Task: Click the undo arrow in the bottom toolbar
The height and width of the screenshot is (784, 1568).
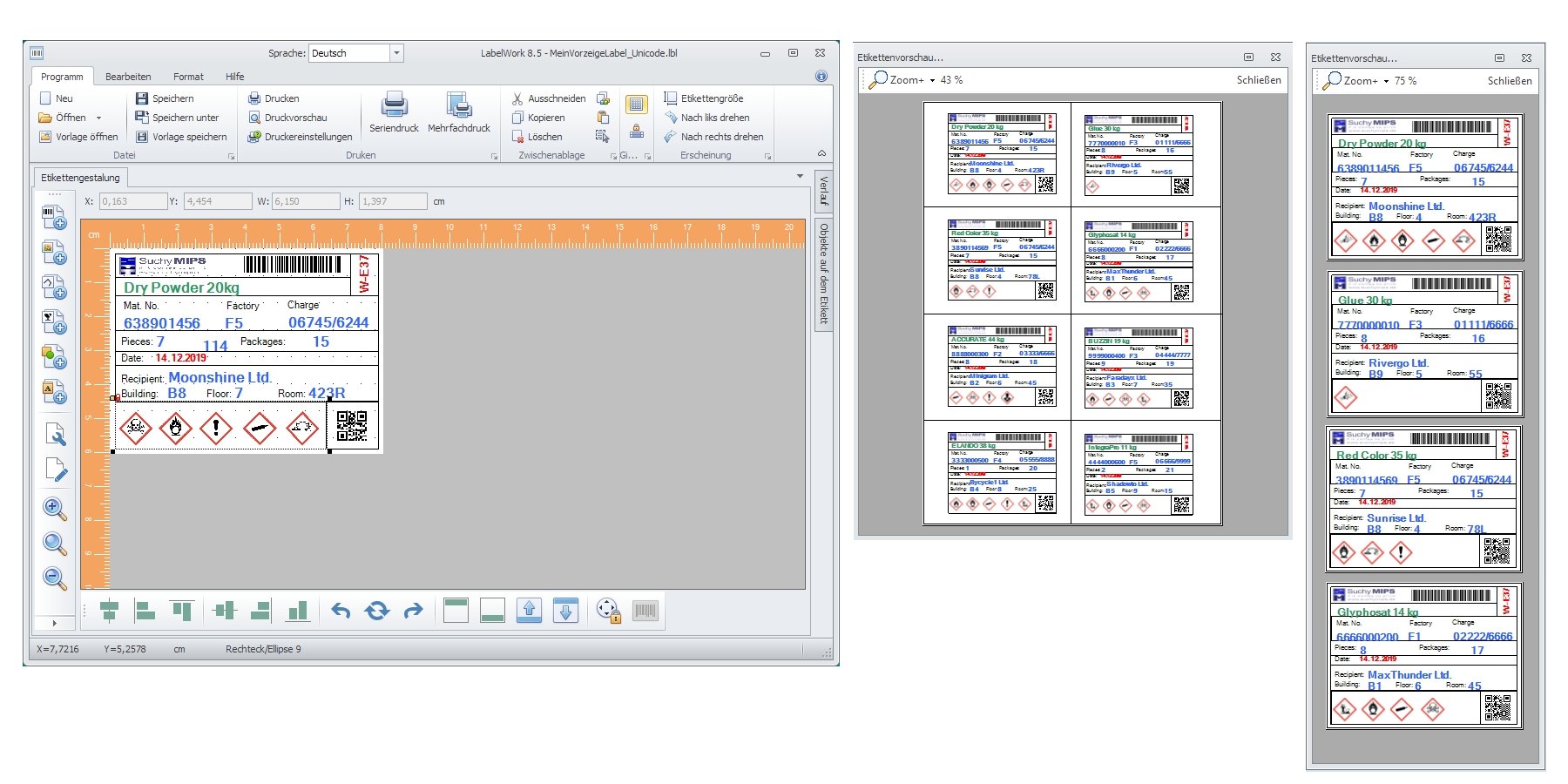Action: point(341,611)
